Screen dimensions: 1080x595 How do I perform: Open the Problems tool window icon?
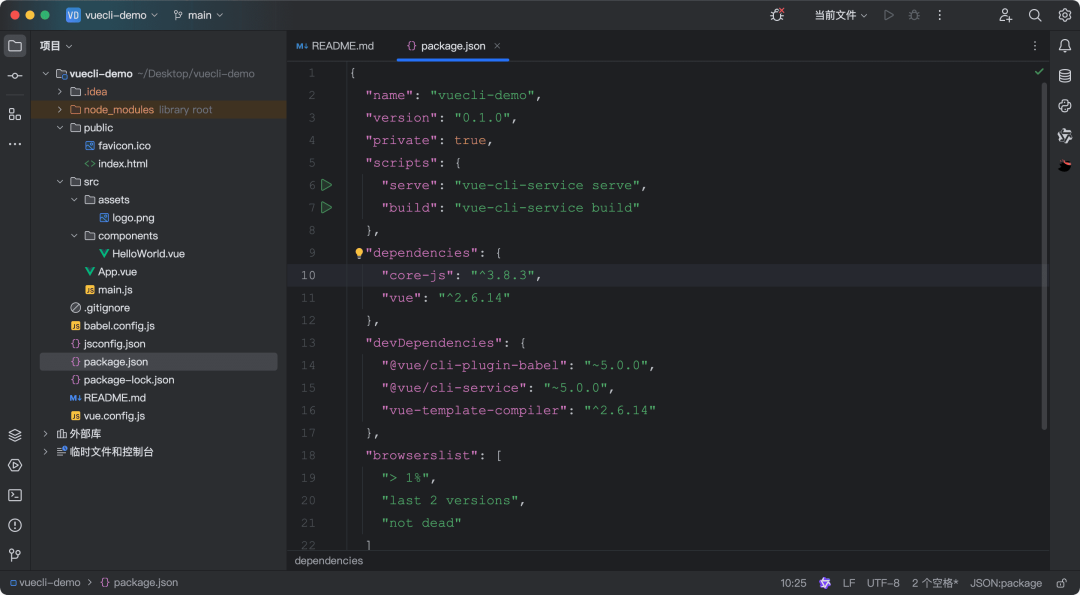point(15,525)
